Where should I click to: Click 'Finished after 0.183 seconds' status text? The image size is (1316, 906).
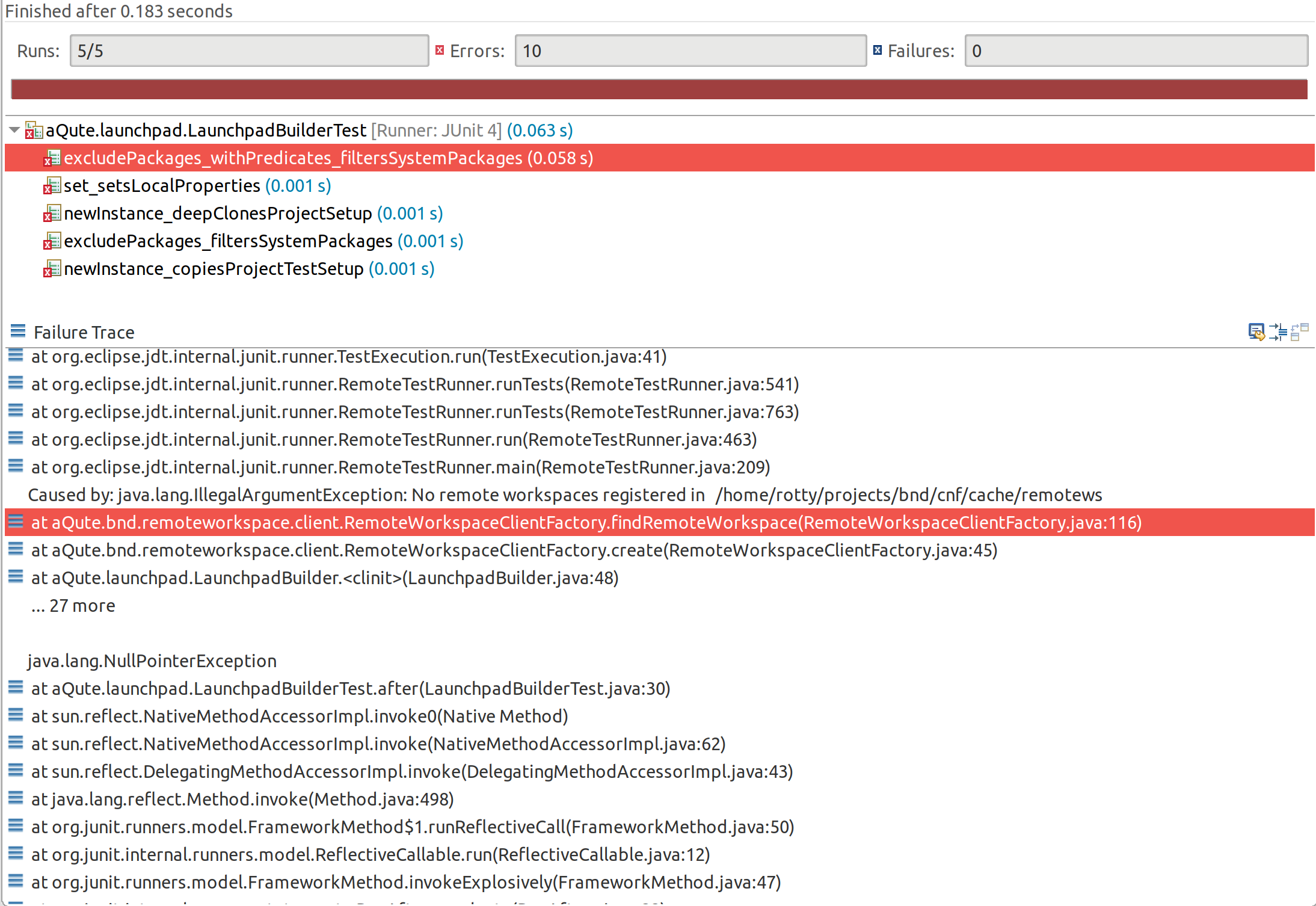tap(118, 11)
